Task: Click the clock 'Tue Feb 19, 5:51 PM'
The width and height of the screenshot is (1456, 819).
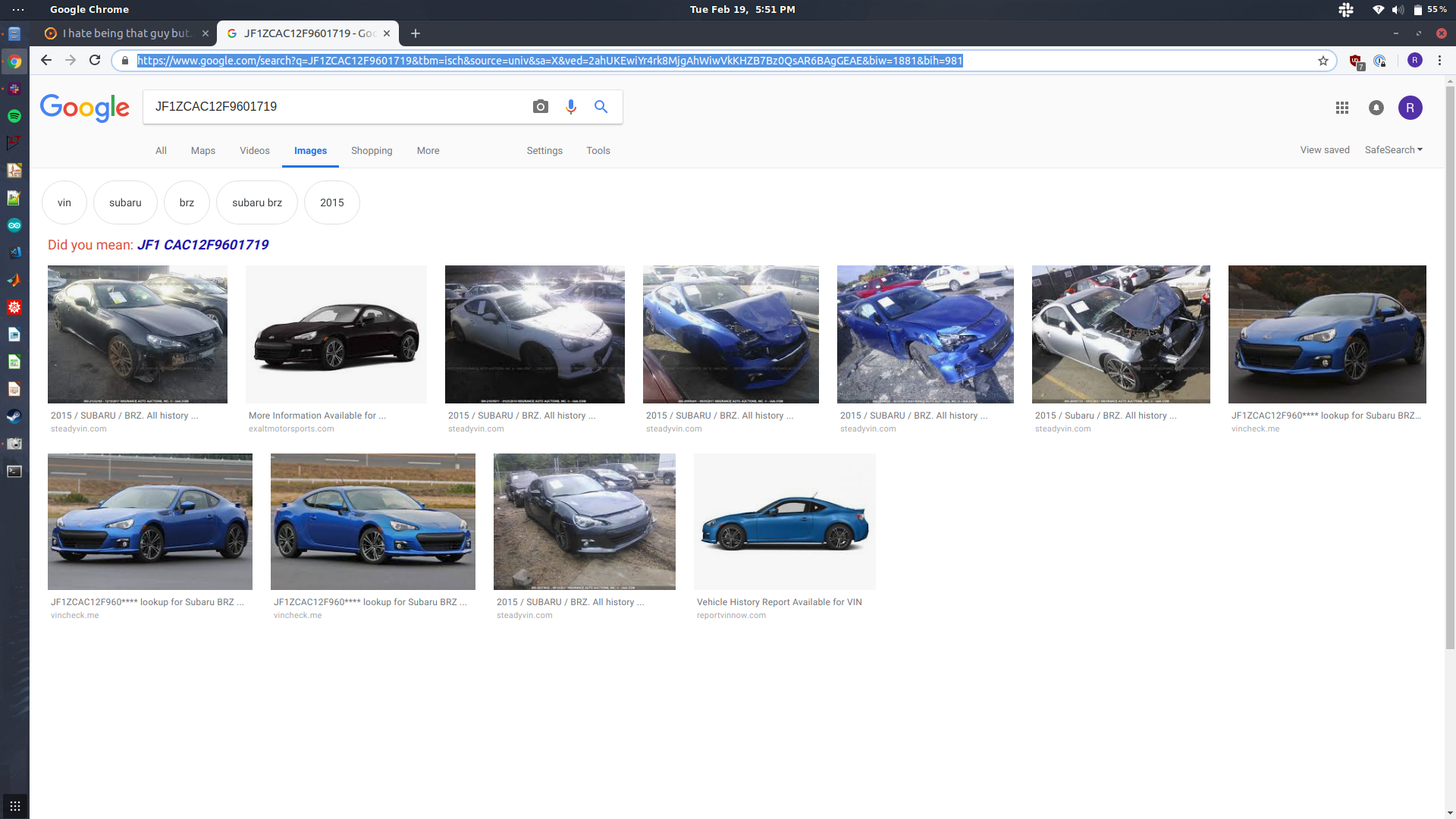Action: point(742,10)
